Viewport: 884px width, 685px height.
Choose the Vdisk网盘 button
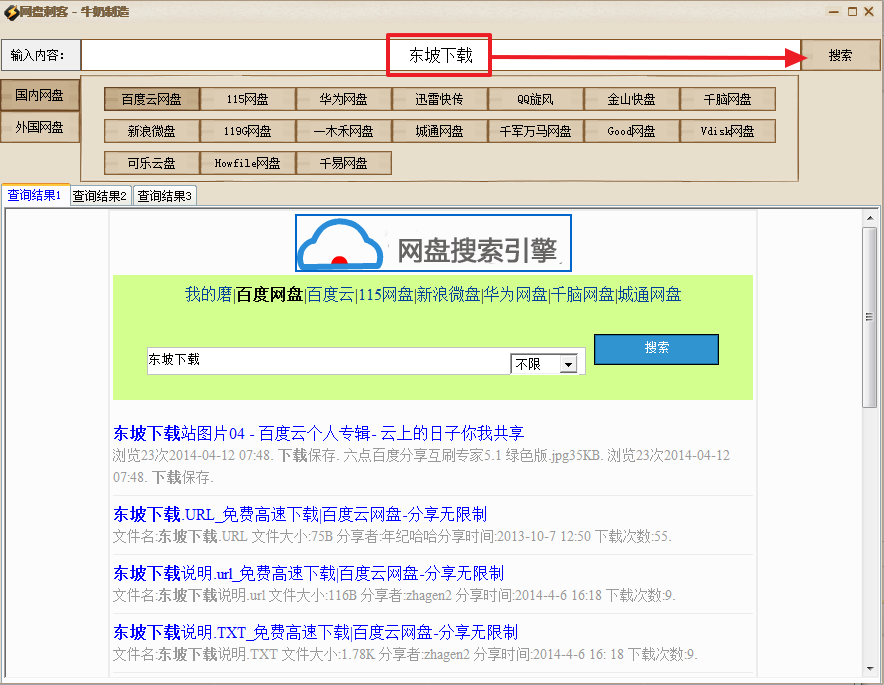pos(728,131)
